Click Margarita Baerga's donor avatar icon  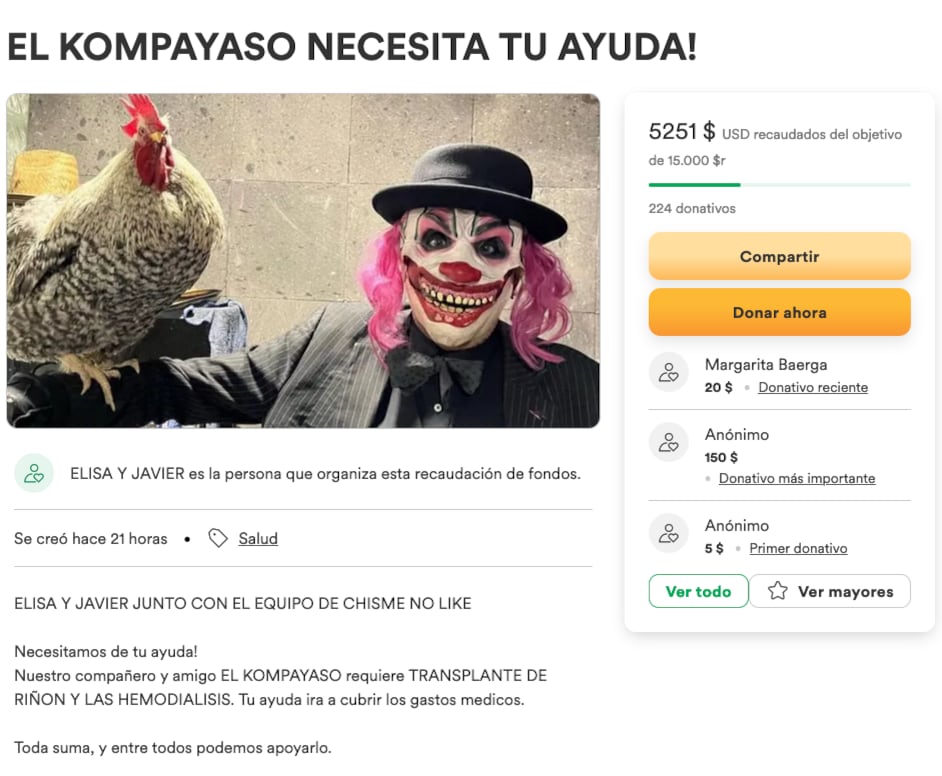click(669, 372)
